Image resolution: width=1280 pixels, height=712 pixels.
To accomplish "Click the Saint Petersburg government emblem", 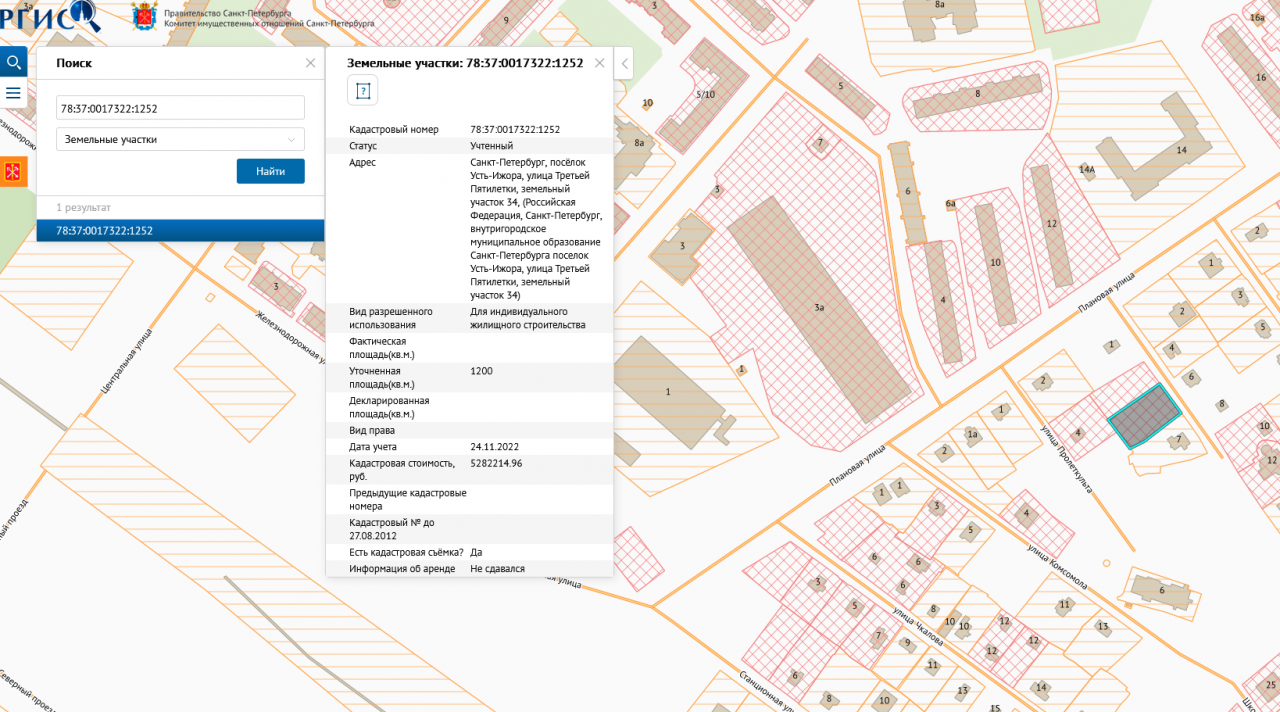I will 145,16.
